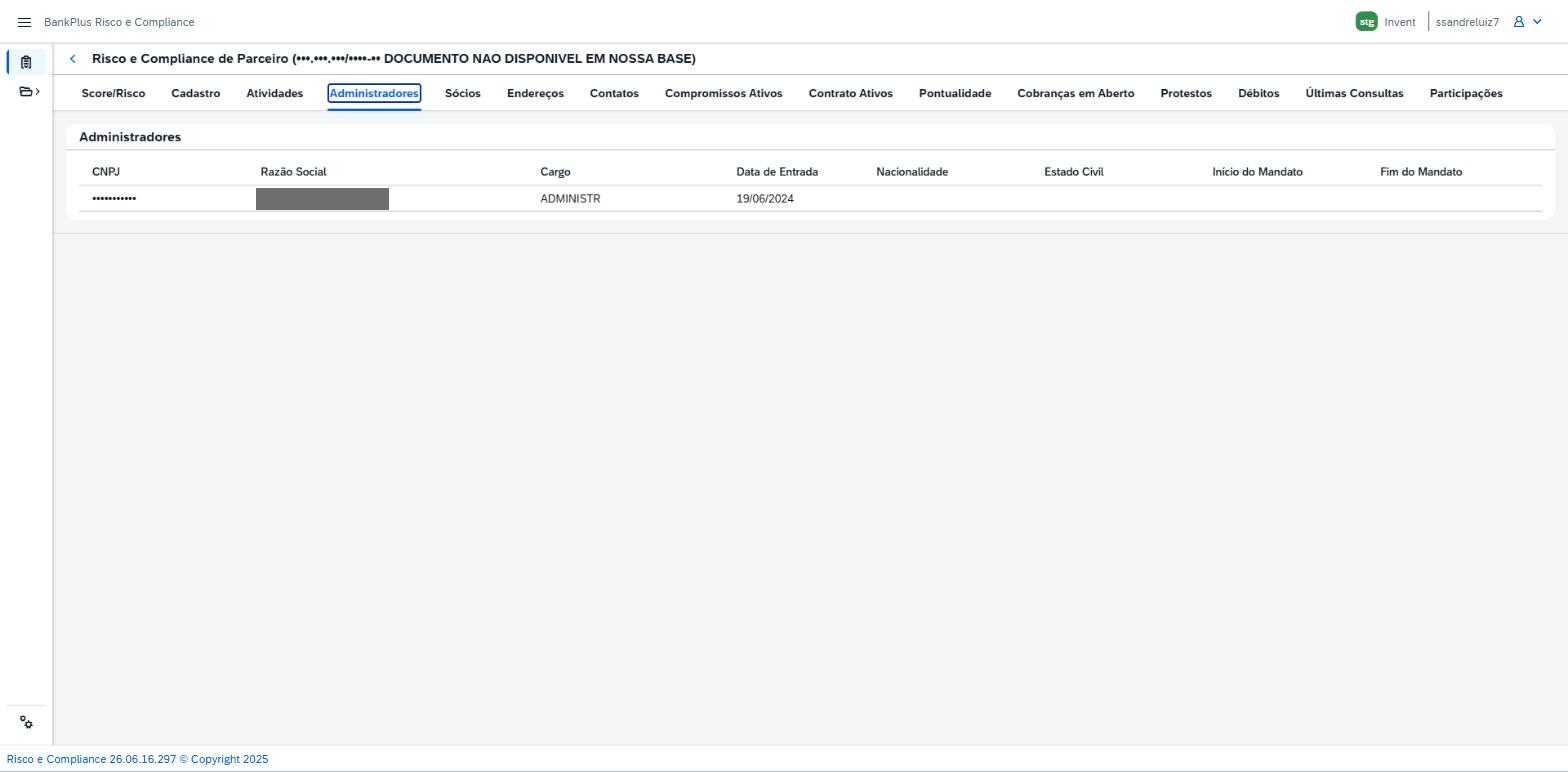Open the Débitos tab

1259,93
